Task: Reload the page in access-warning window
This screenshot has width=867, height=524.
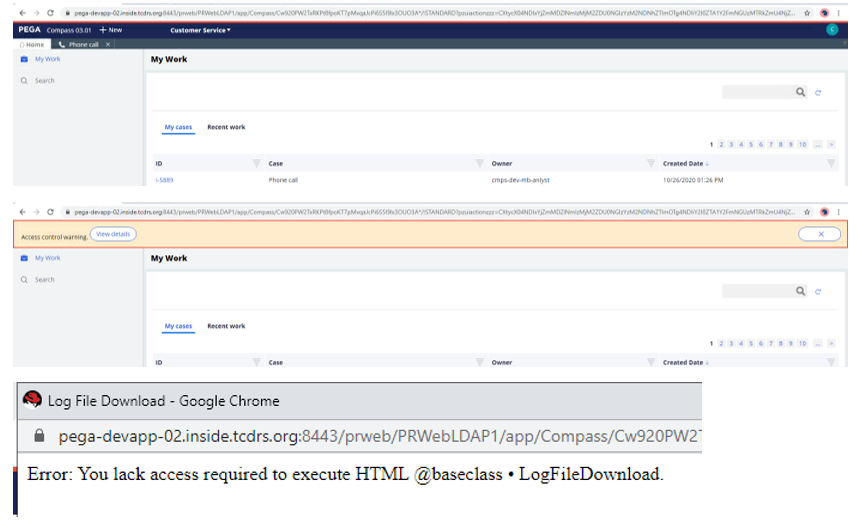Action: [x=50, y=212]
